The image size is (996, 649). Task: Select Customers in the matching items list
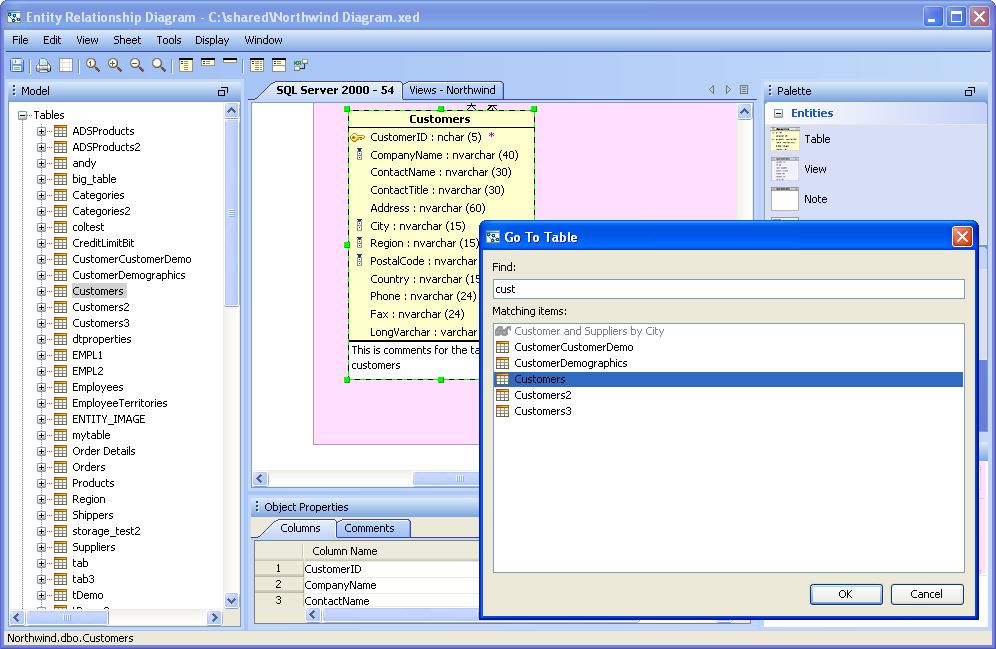pos(729,379)
